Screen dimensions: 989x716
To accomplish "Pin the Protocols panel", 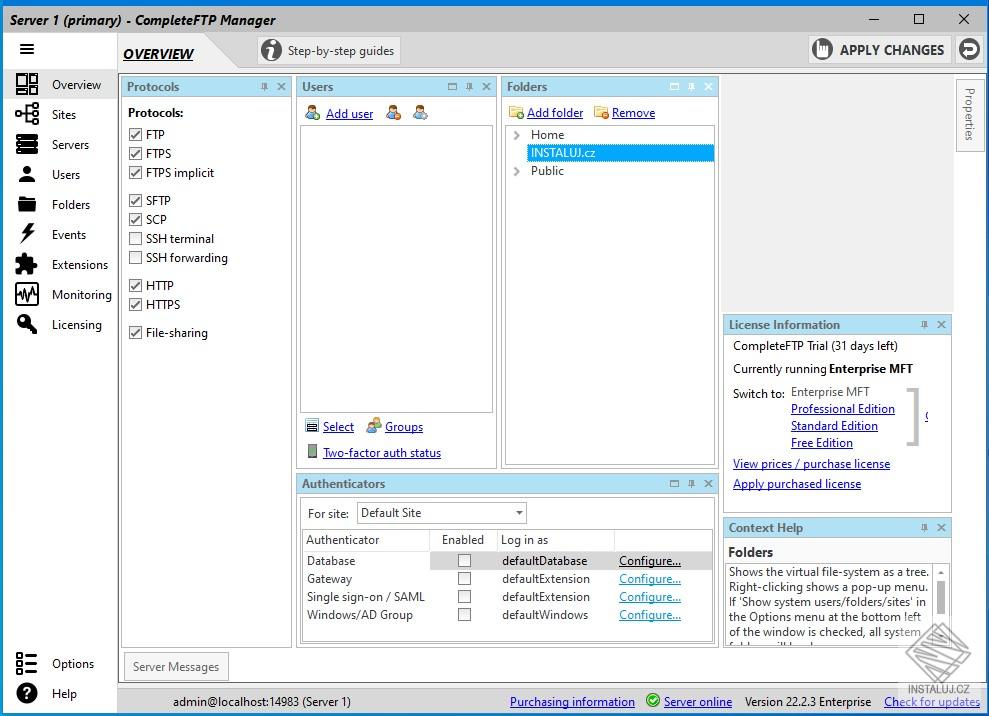I will [264, 87].
